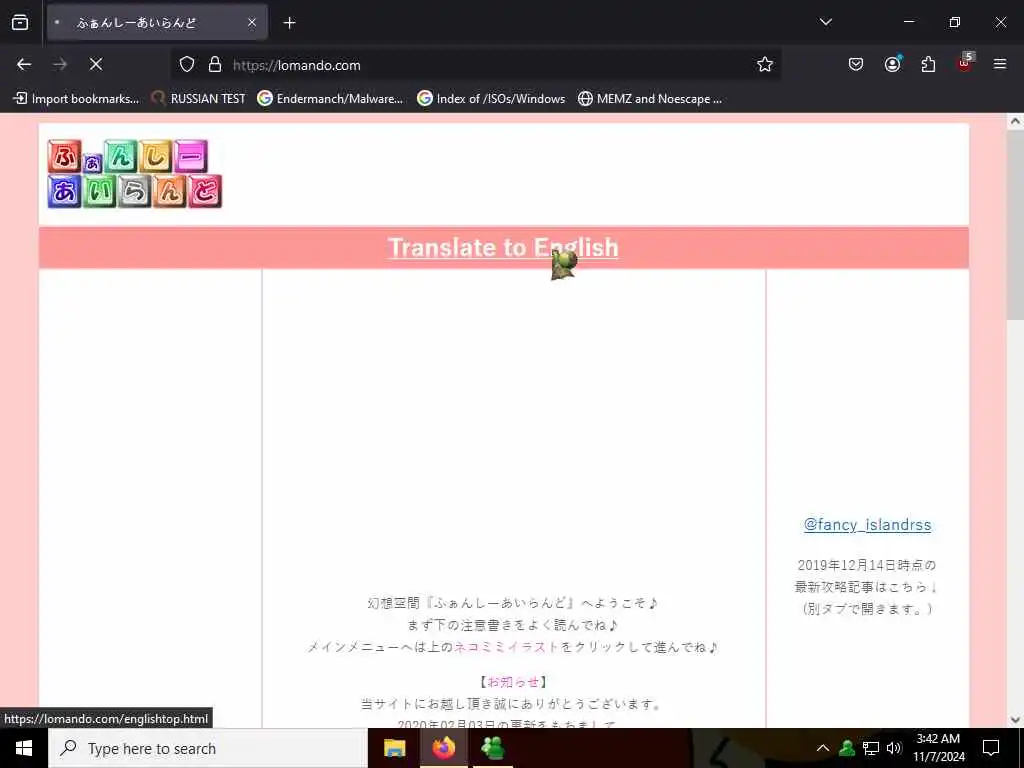Open MEMZ and Noescape bookmark
This screenshot has height=768, width=1024.
tap(650, 99)
